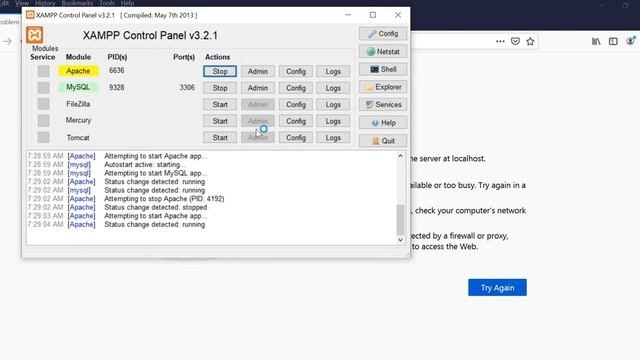Toggle FileZilla service checkbox

tap(43, 104)
